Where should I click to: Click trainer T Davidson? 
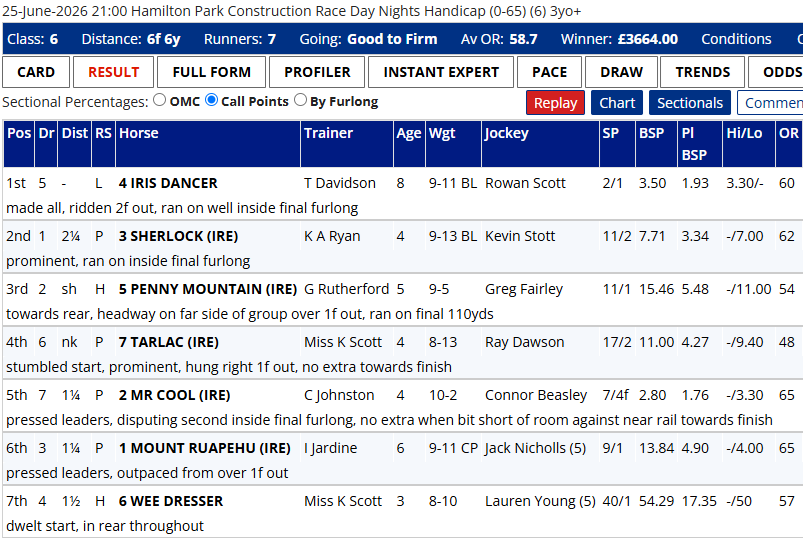point(340,183)
